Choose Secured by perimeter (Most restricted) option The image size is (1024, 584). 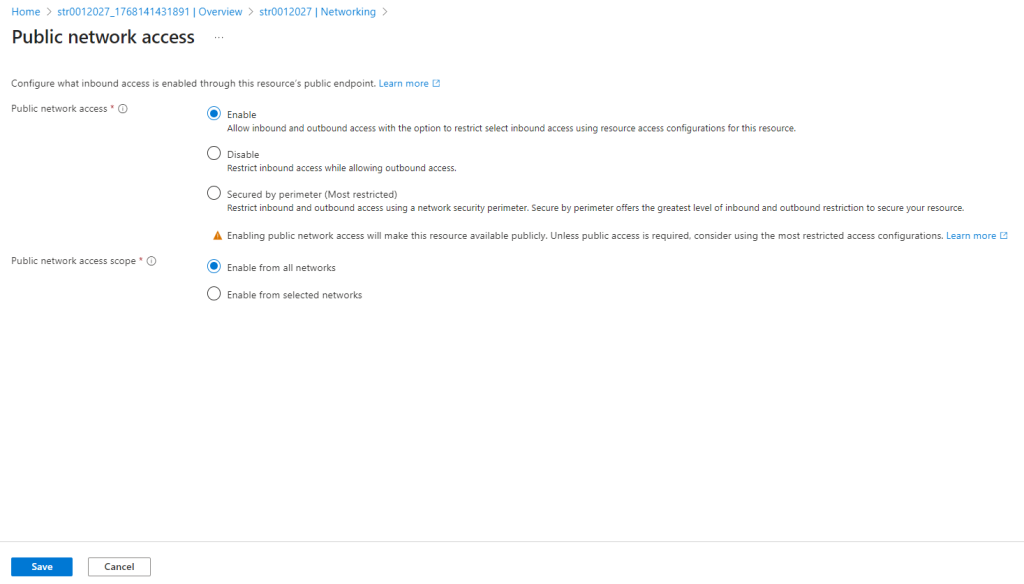coord(214,193)
